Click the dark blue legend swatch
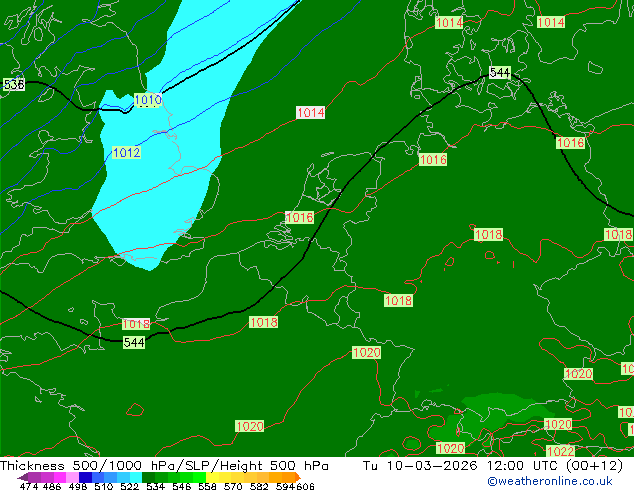This screenshot has width=634, height=490. 85,477
